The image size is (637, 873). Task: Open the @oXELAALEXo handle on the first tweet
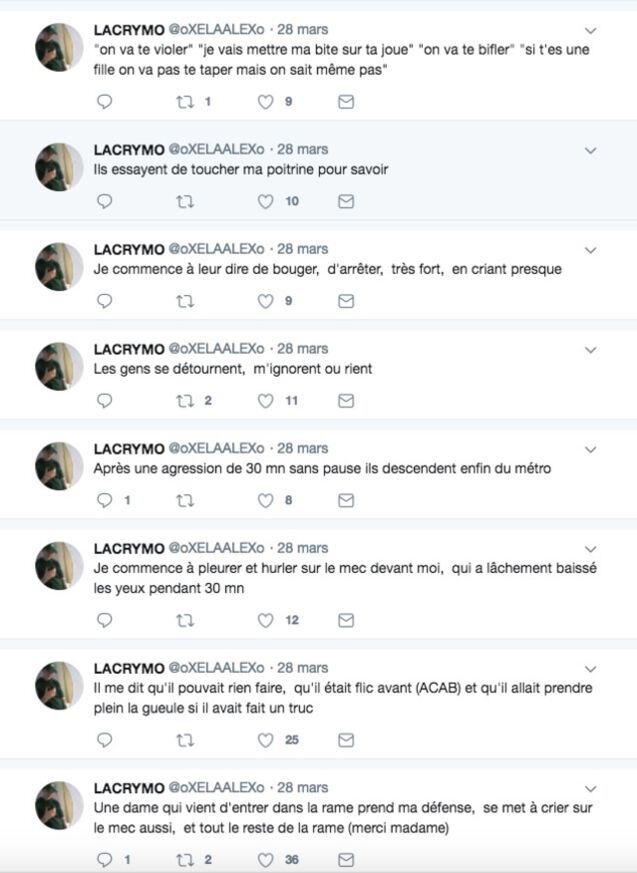216,29
